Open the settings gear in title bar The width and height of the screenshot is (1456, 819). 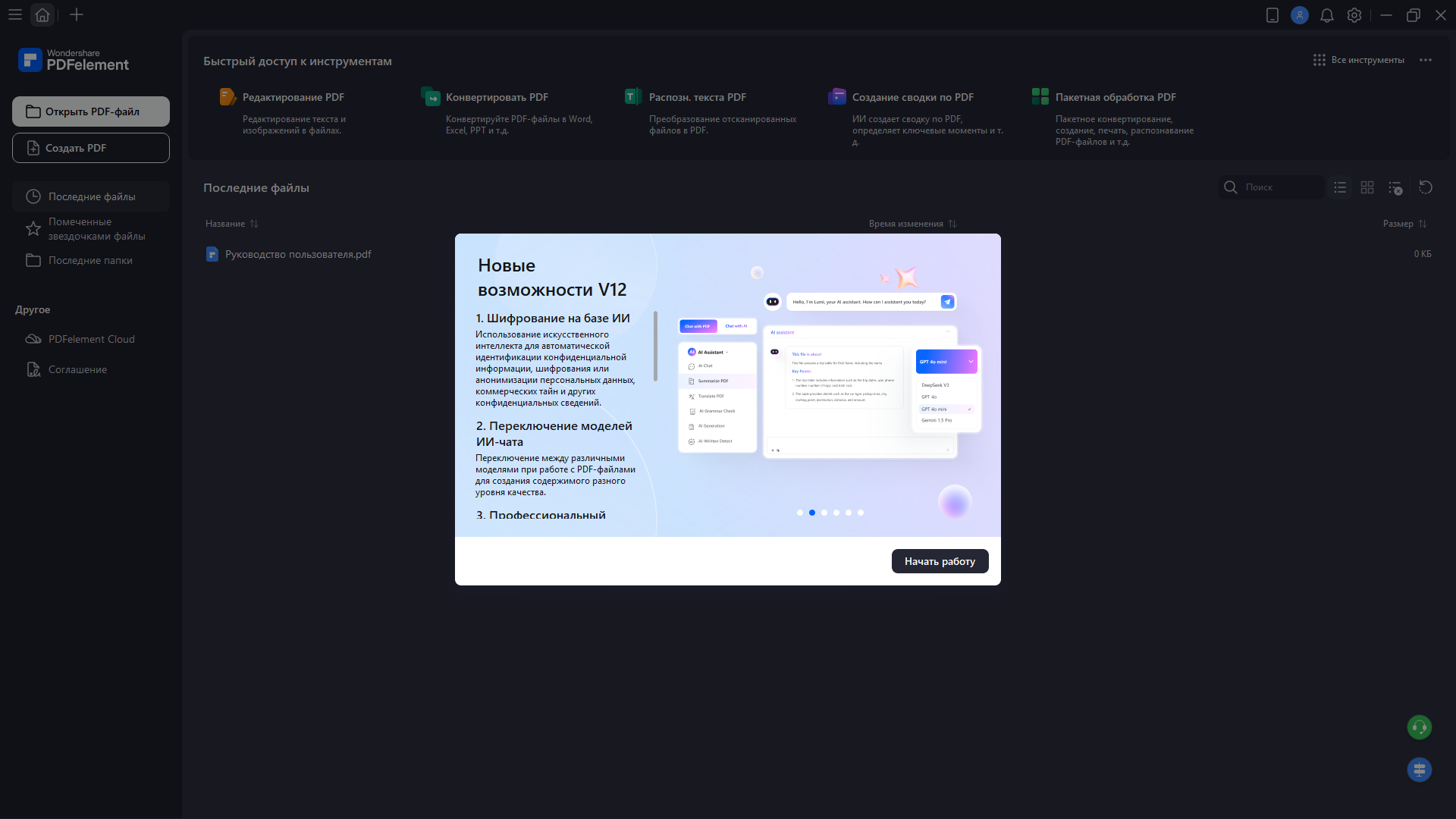[x=1354, y=15]
